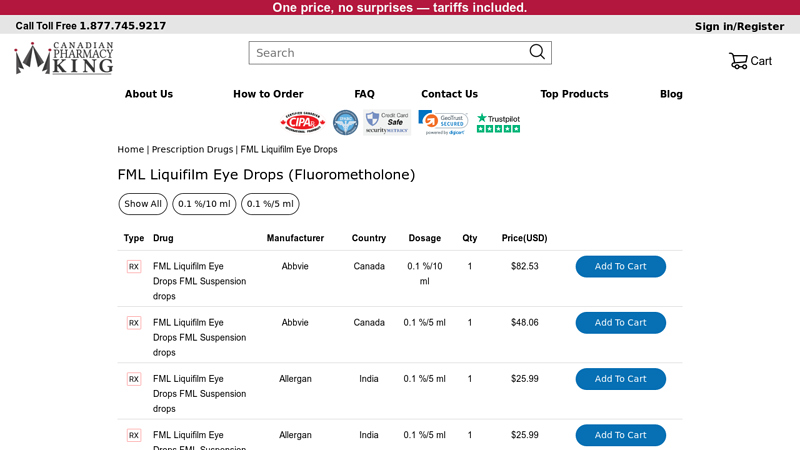Click the toll free number 1.877.745.9217
Screen dimensions: 800x450
tap(122, 26)
